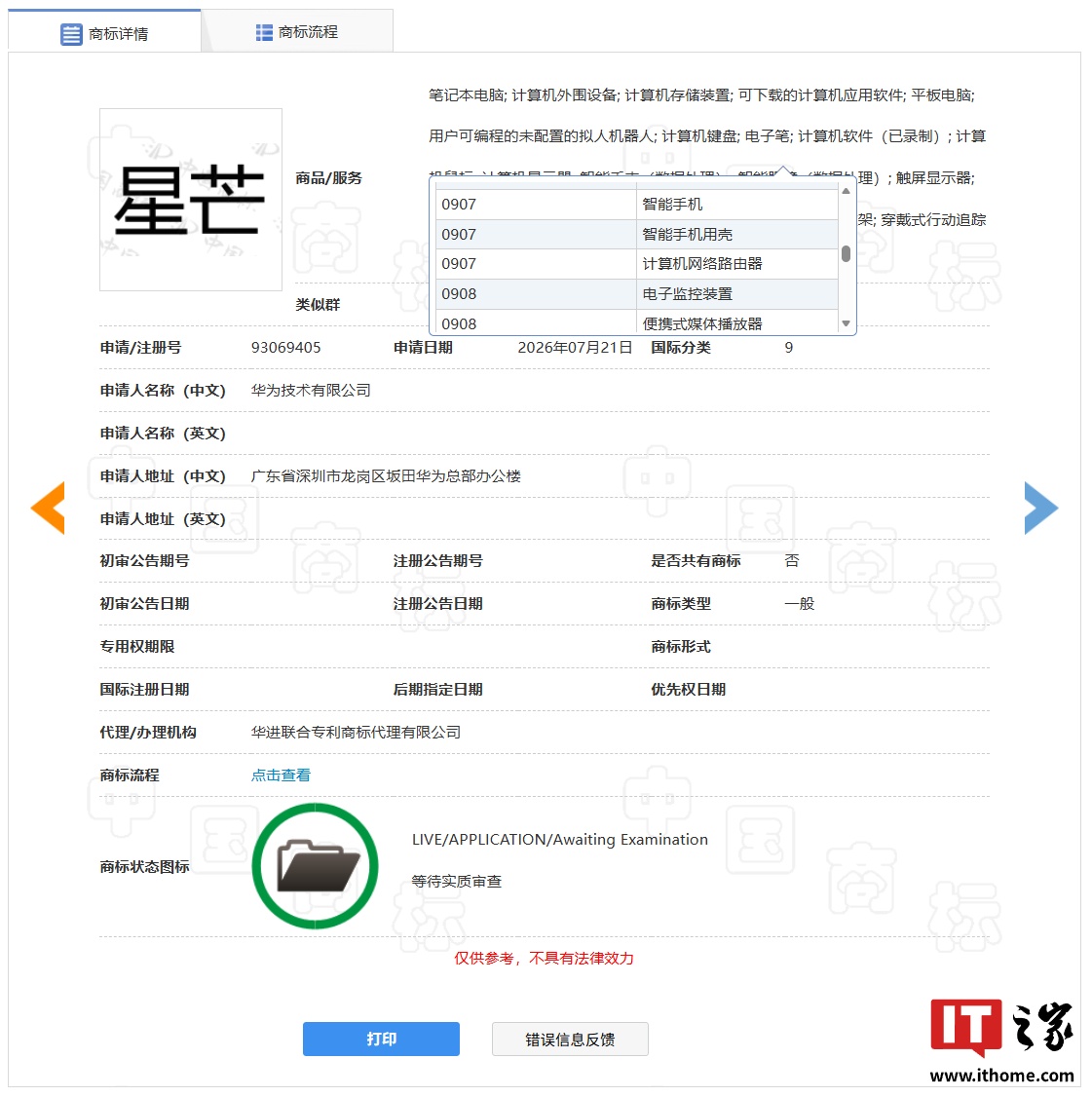Click the 商标详情 document icon
The height and width of the screenshot is (1097, 1092).
(71, 33)
